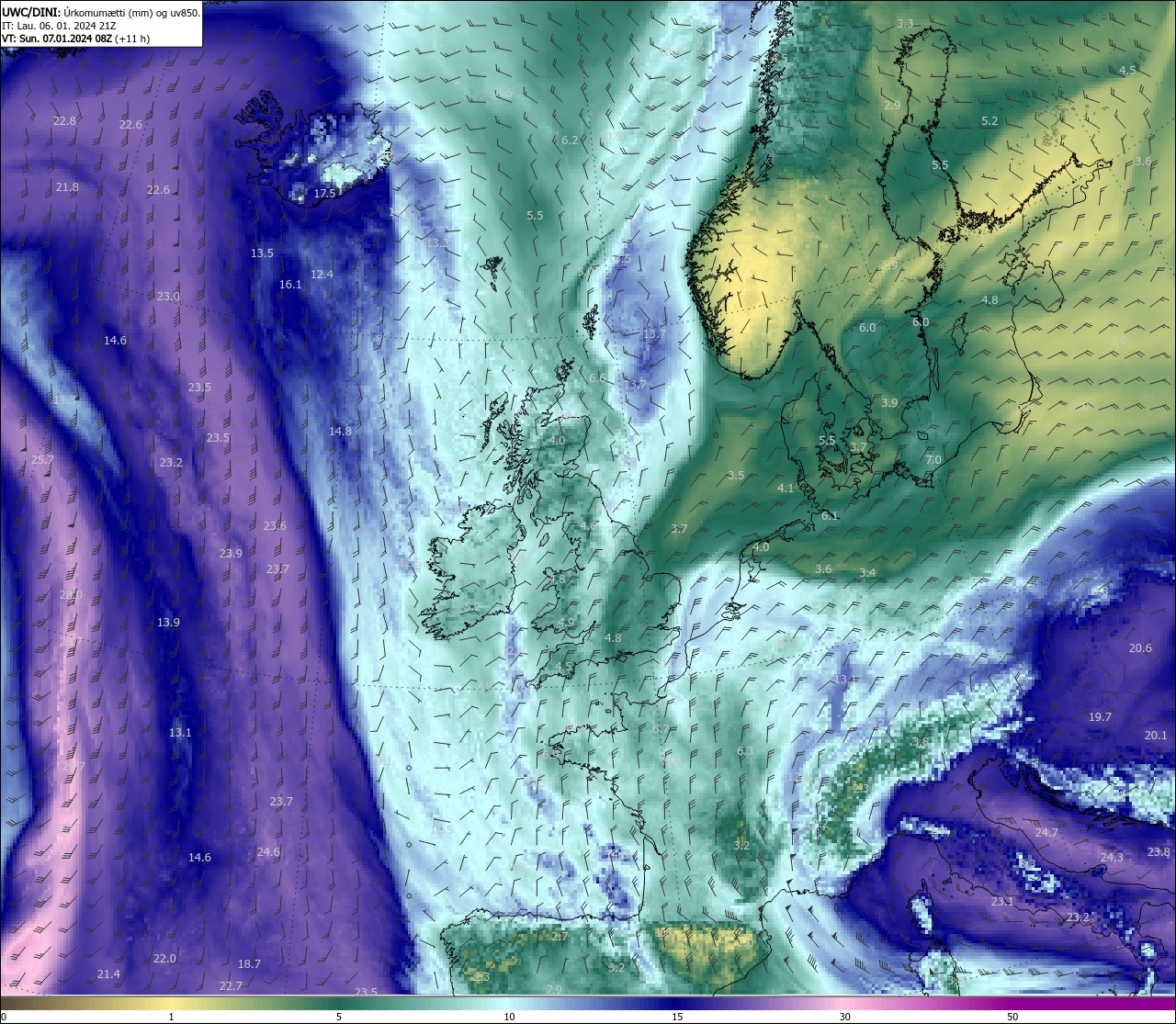The height and width of the screenshot is (1024, 1176).
Task: Click the 20.6 value in the eastern purple area
Action: (1139, 647)
